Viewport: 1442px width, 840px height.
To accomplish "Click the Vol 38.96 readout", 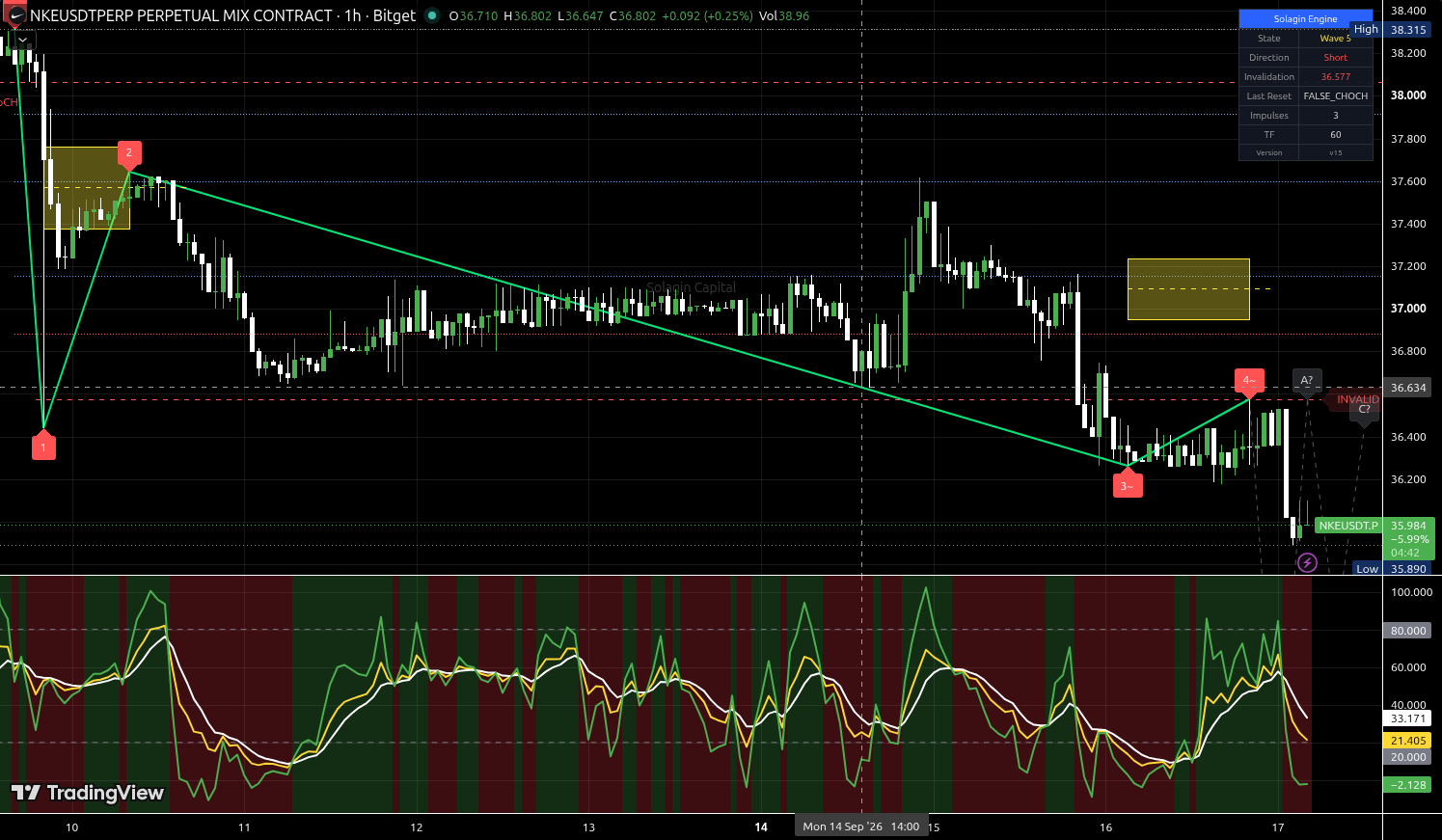I will tap(784, 16).
